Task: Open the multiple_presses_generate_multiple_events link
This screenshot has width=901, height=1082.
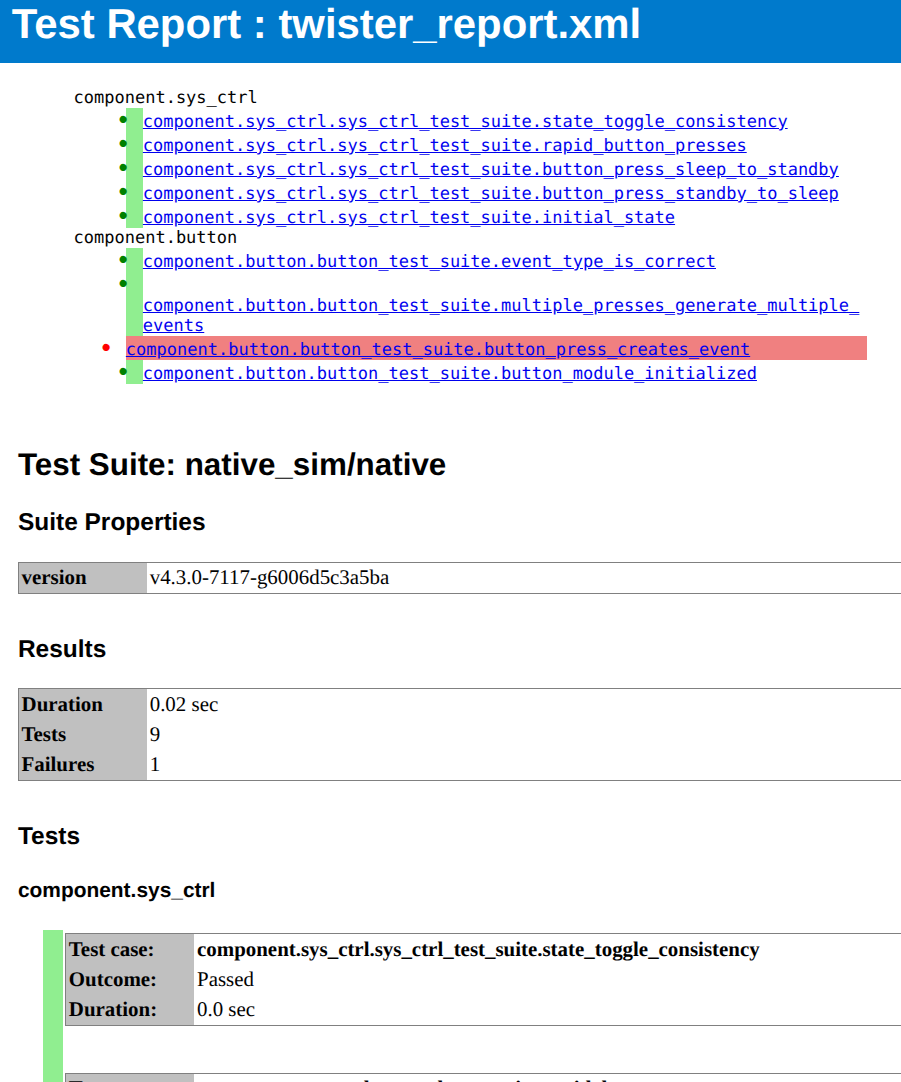Action: pyautogui.click(x=500, y=306)
